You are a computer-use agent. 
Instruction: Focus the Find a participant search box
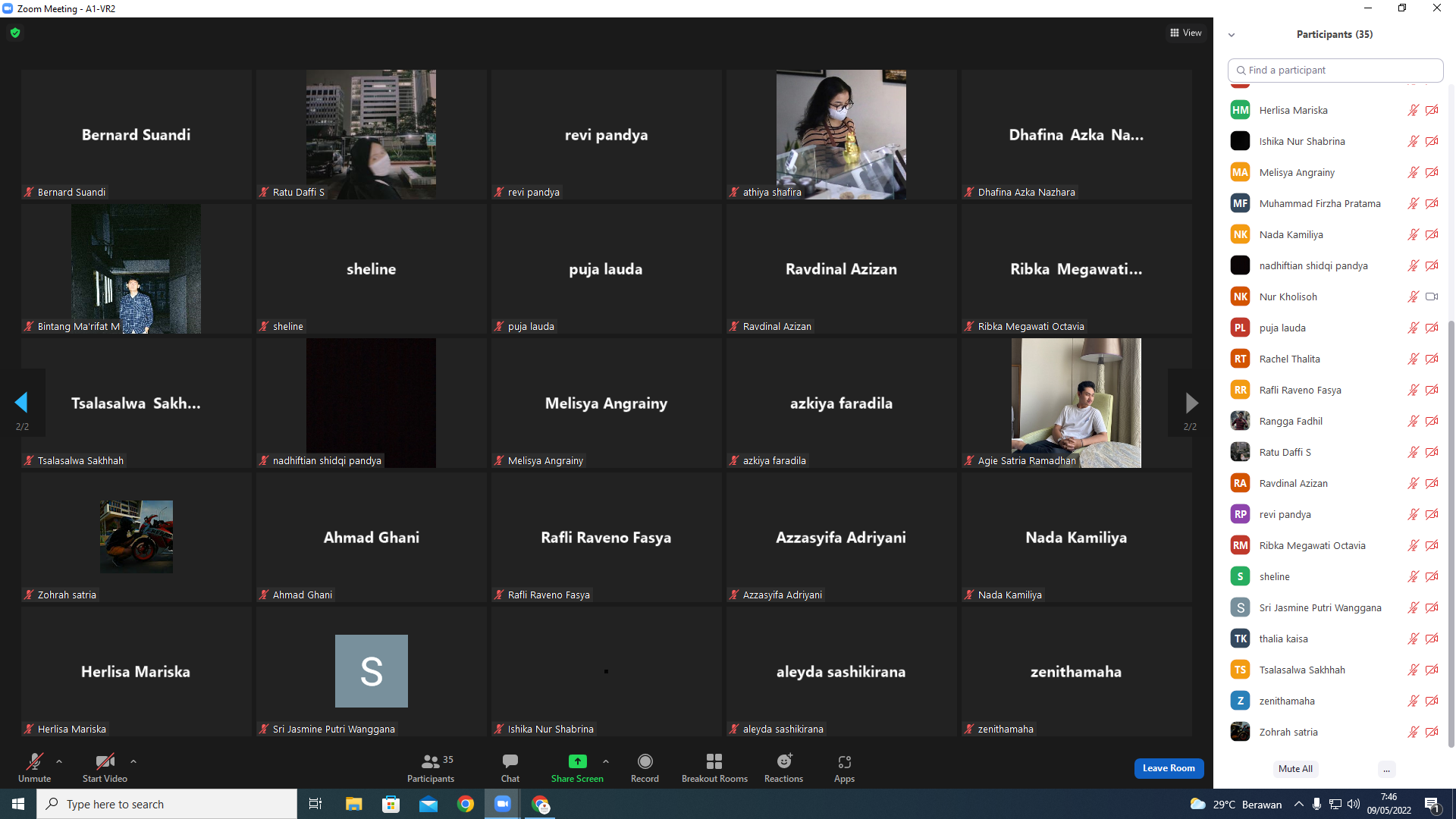(x=1335, y=70)
